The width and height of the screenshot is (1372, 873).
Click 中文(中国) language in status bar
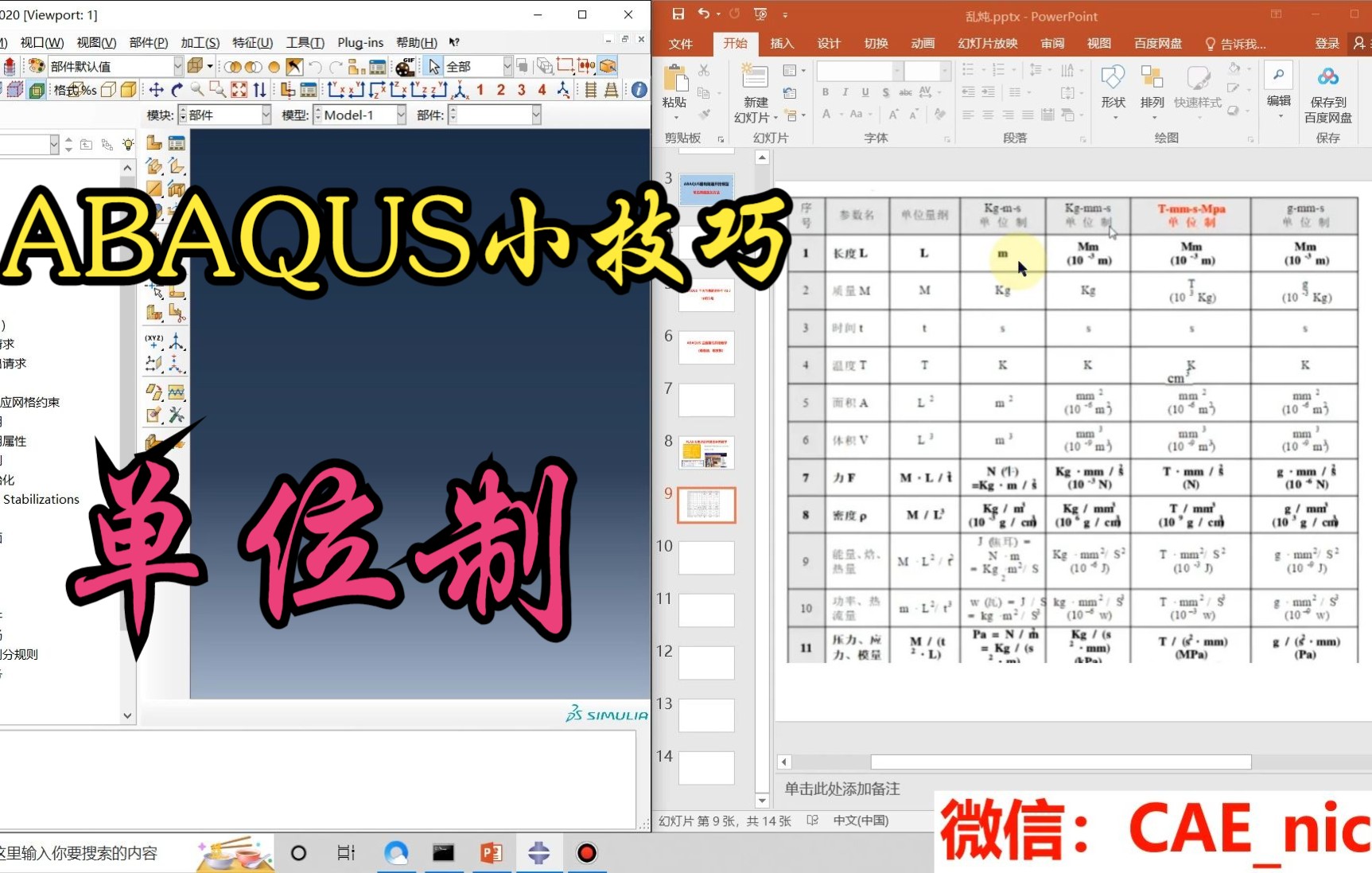click(861, 820)
